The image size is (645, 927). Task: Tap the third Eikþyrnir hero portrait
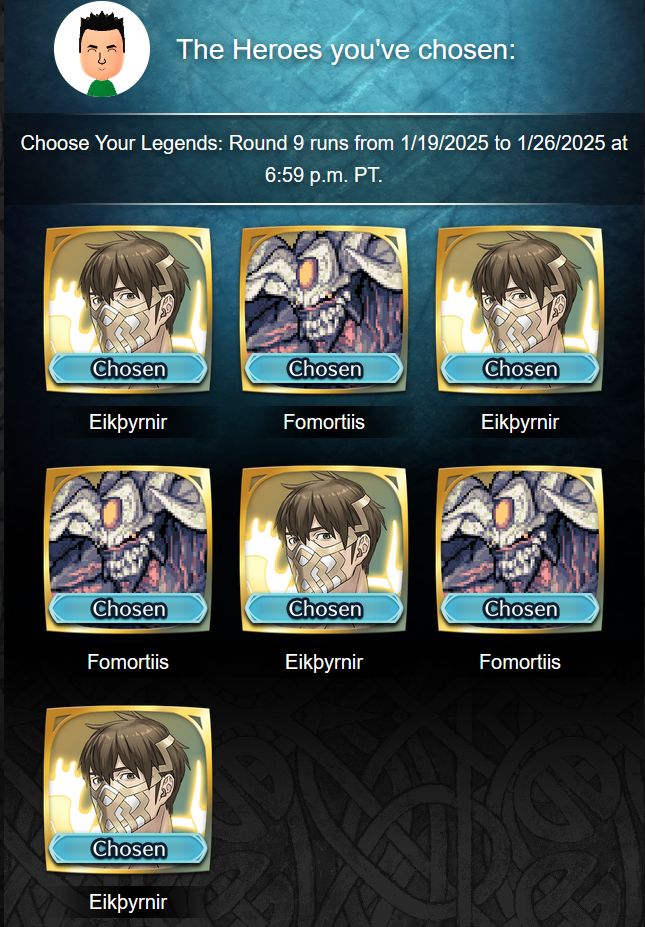(x=324, y=550)
